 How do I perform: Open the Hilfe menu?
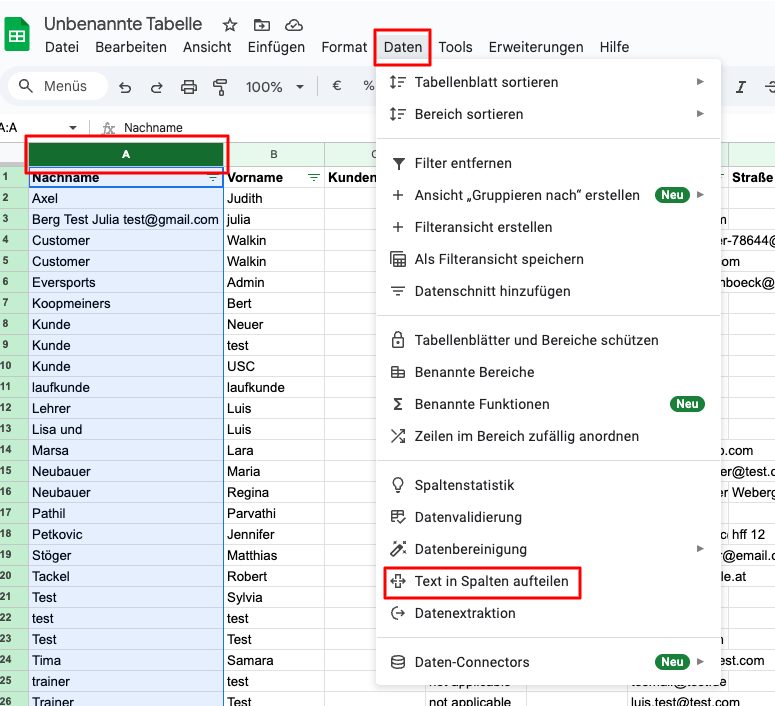coord(614,47)
